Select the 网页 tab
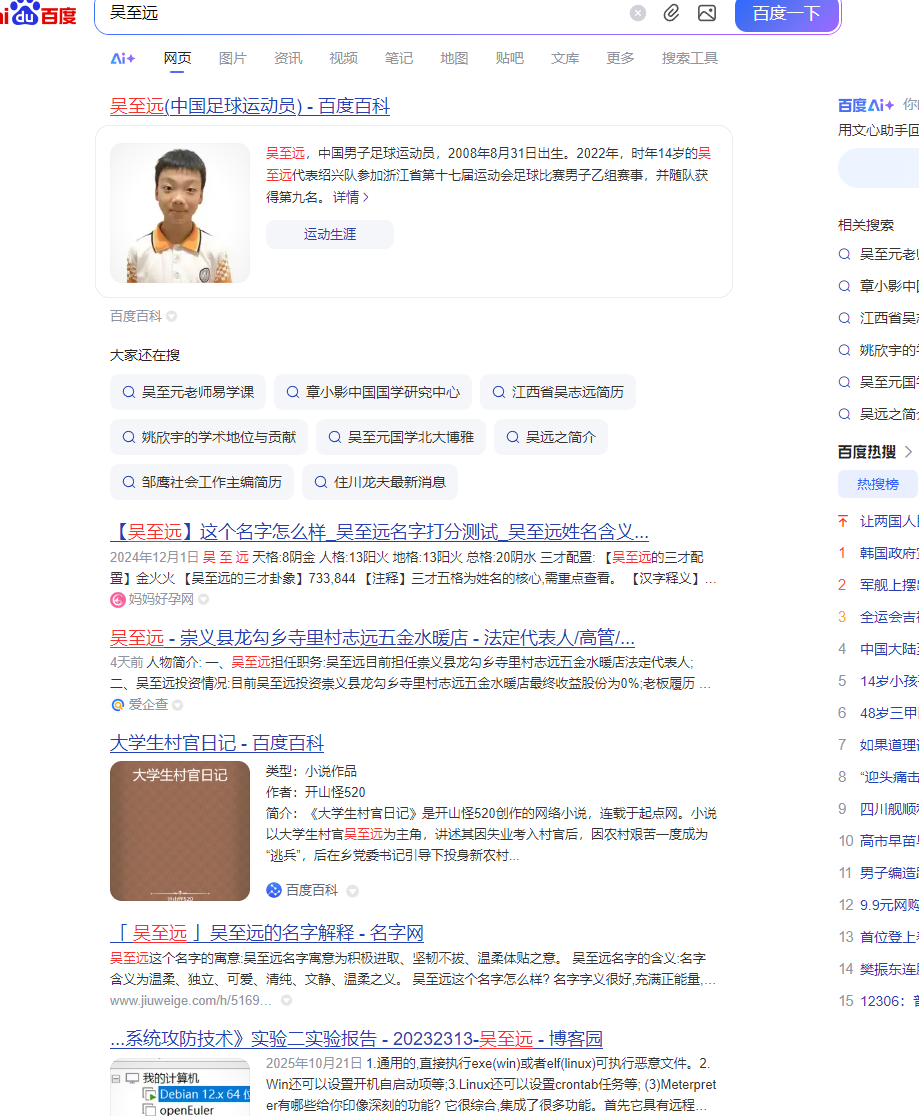This screenshot has width=919, height=1116. pyautogui.click(x=177, y=58)
